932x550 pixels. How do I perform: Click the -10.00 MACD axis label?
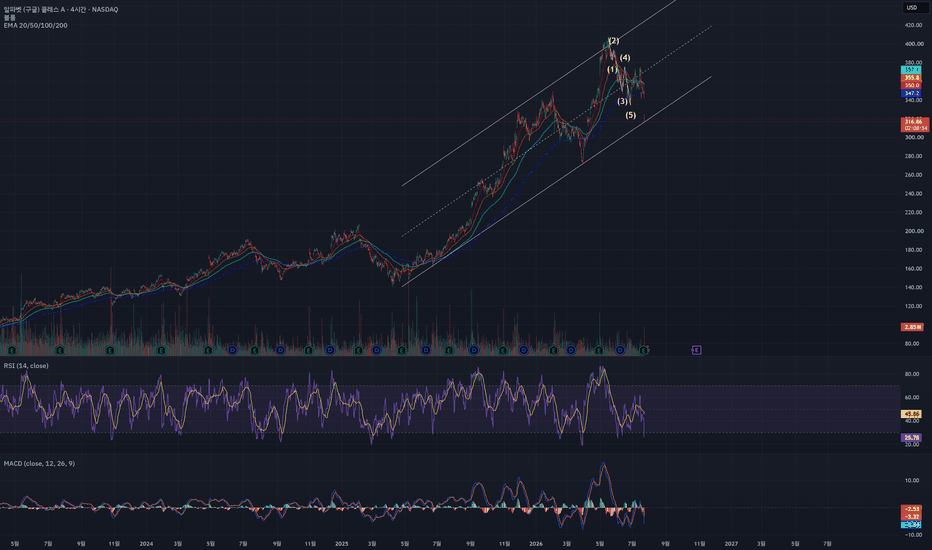(913, 535)
